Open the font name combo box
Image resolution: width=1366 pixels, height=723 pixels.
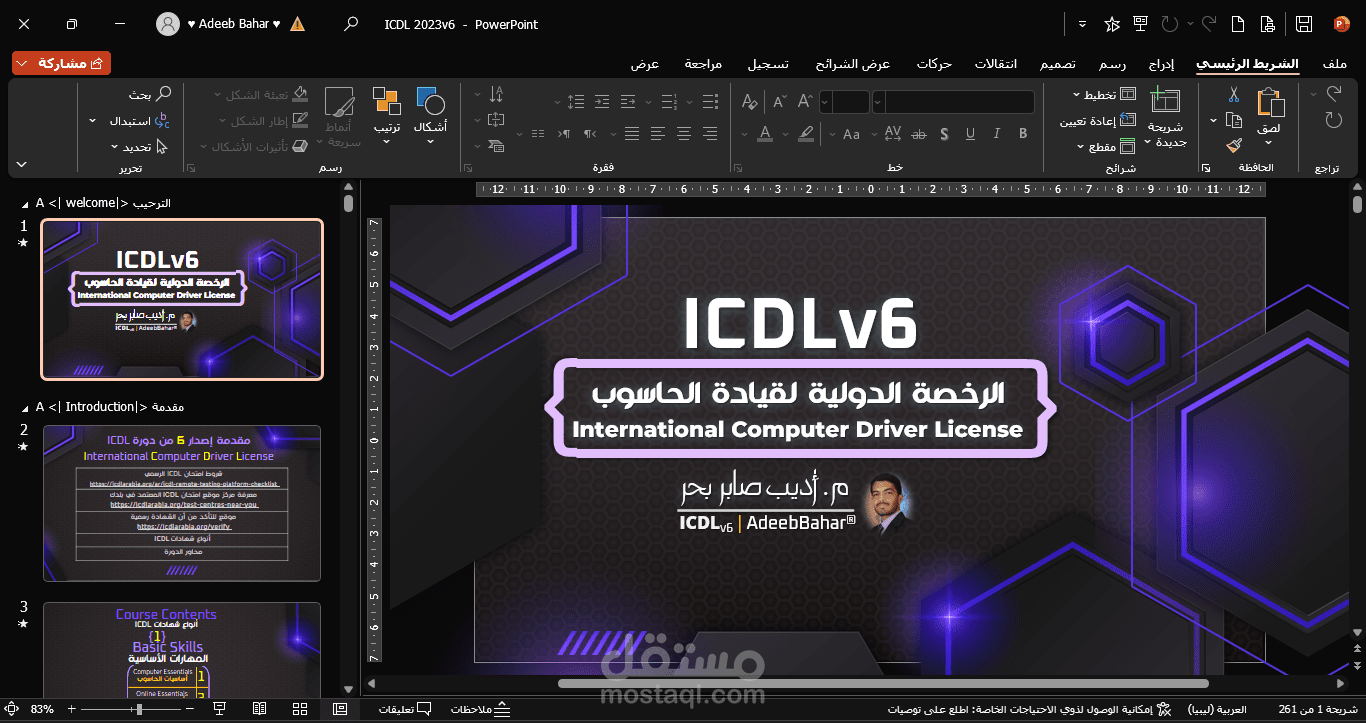point(954,102)
